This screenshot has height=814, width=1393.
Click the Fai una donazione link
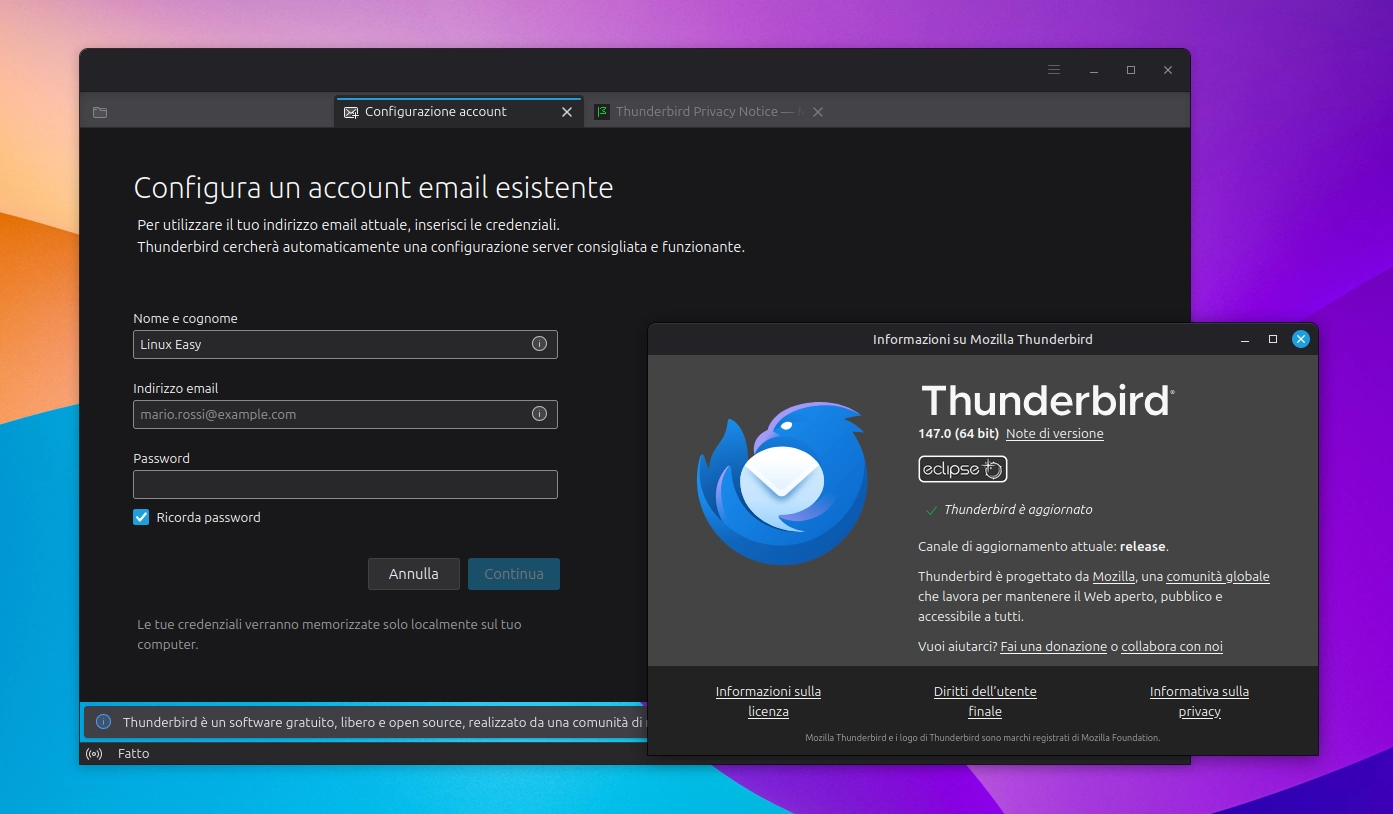[1053, 646]
